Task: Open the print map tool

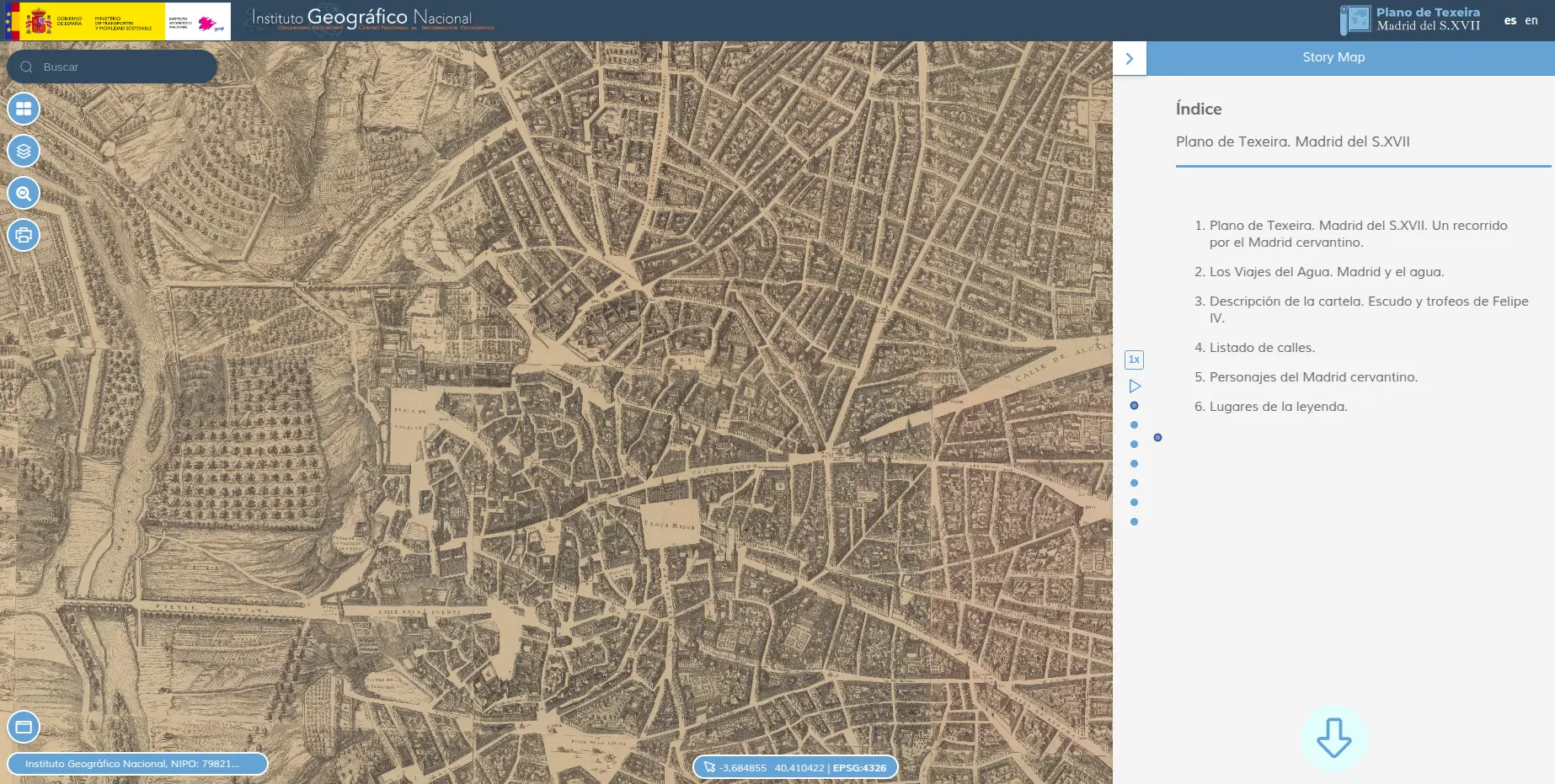Action: pyautogui.click(x=24, y=235)
